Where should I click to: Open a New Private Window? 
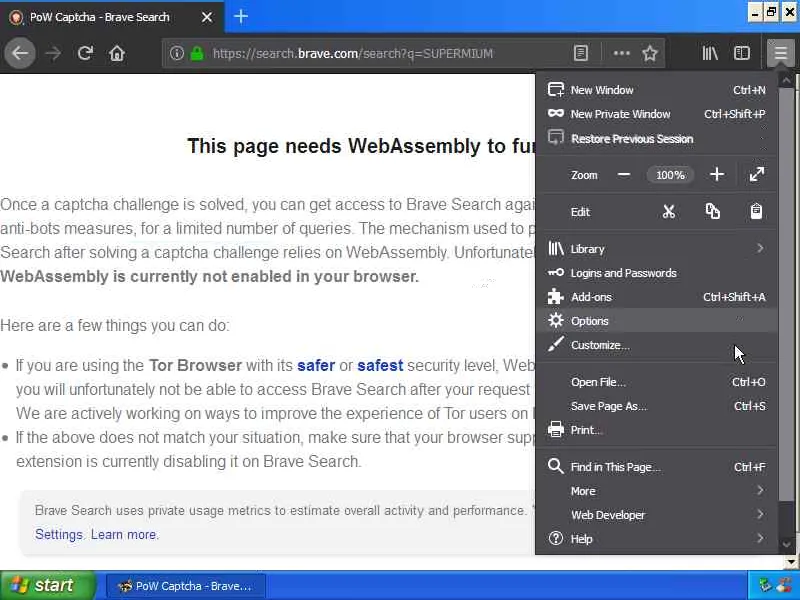coord(657,114)
